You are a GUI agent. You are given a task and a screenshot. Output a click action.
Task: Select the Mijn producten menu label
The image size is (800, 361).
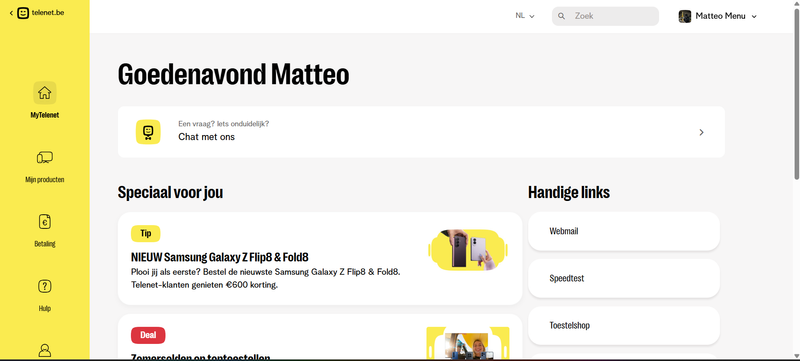click(x=44, y=180)
